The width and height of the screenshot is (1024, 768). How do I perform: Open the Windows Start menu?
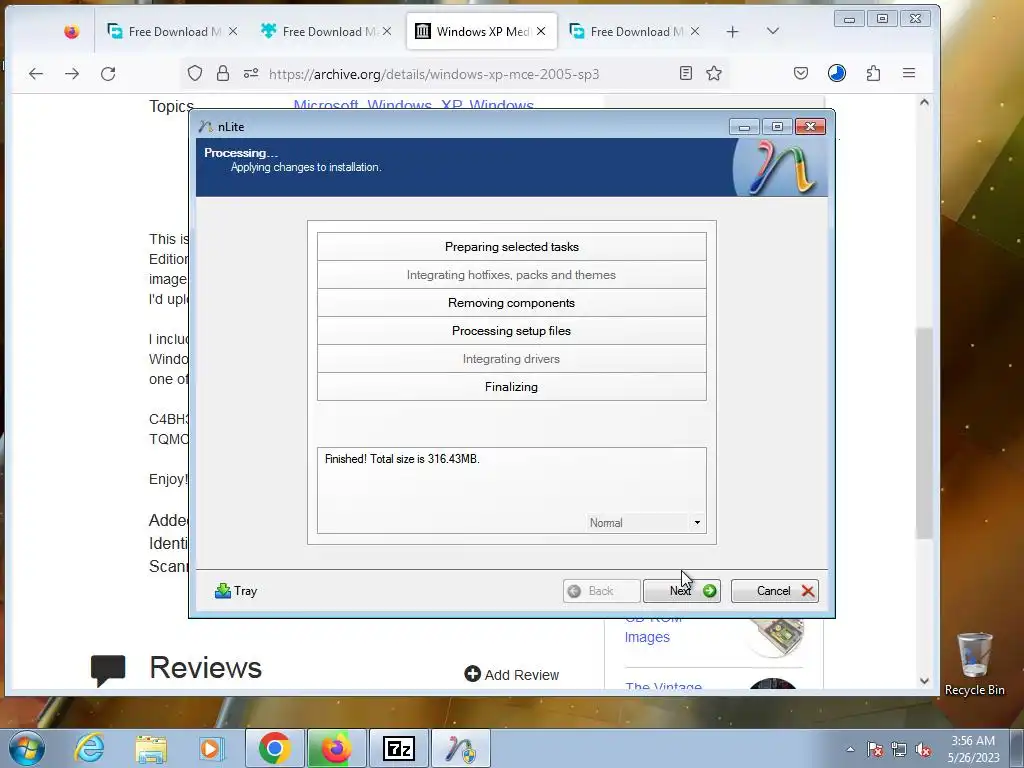pos(26,748)
